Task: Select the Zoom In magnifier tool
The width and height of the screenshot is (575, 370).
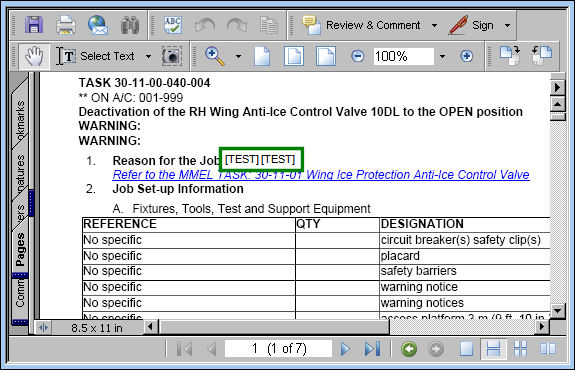Action: tap(215, 56)
